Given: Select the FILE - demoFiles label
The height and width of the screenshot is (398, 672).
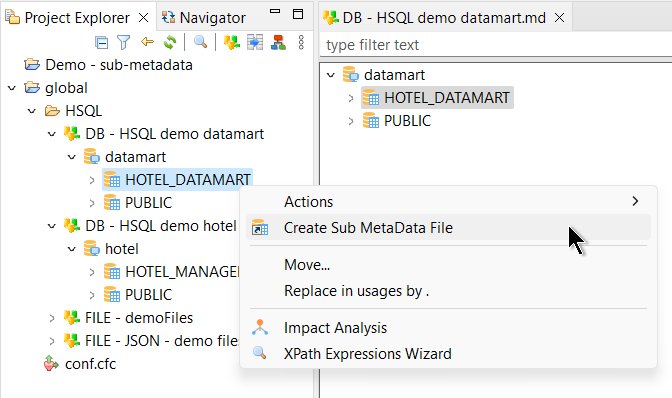Looking at the screenshot, I should coord(139,318).
